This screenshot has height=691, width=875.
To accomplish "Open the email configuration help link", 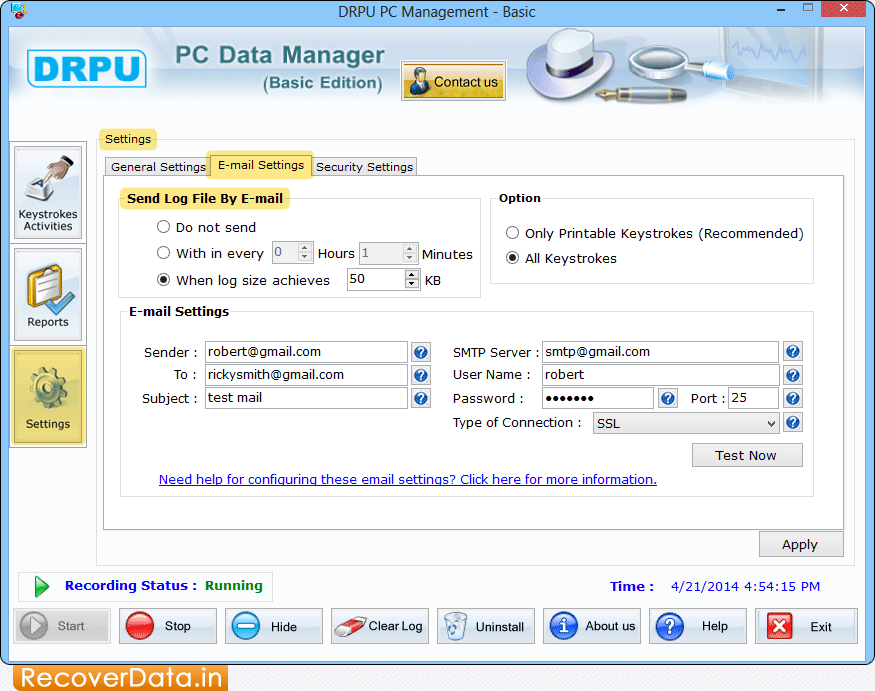I will click(407, 479).
